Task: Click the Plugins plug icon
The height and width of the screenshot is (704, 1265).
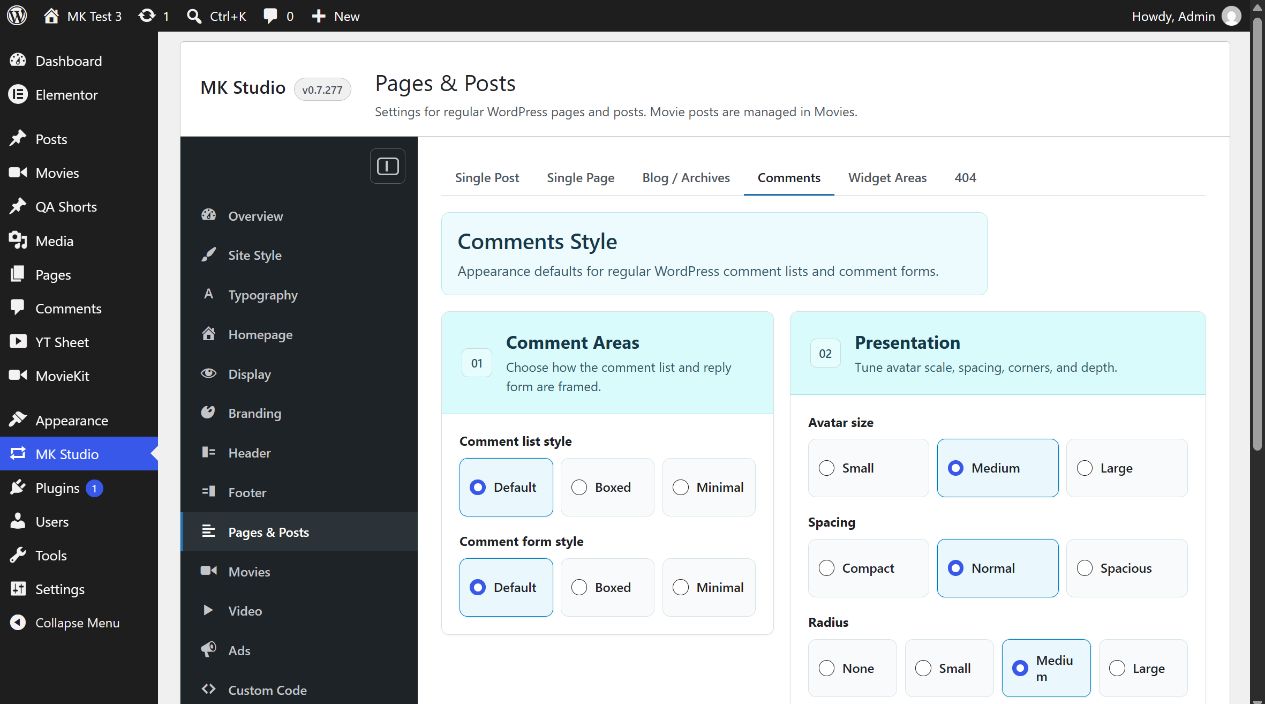Action: tap(17, 488)
